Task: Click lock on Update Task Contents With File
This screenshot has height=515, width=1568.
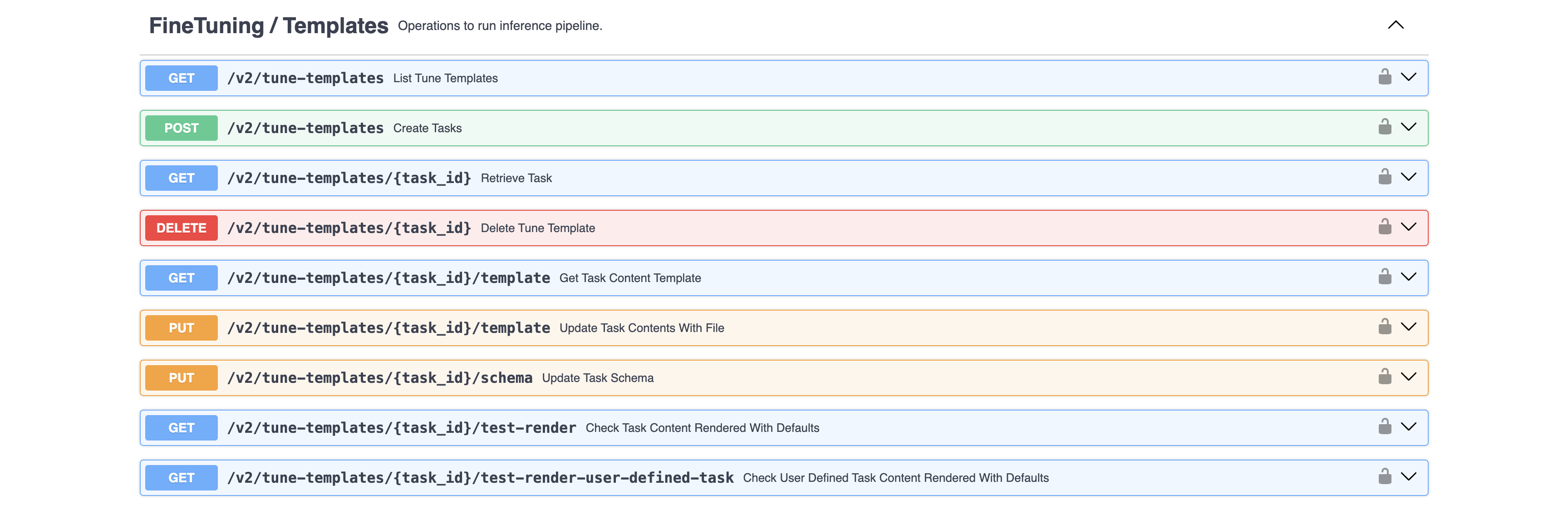Action: [1384, 327]
